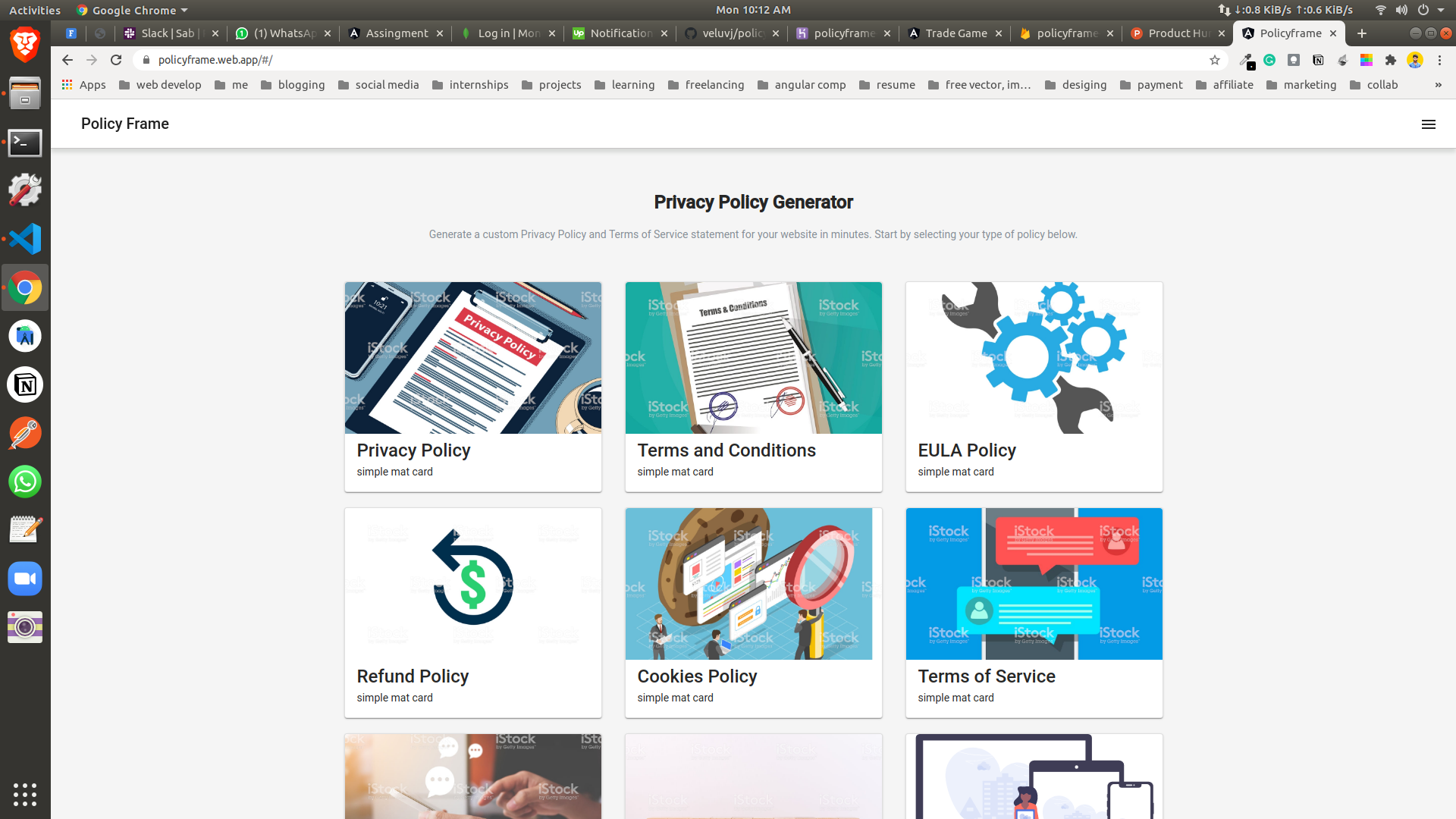The width and height of the screenshot is (1456, 819).
Task: Select the Terms of Service card
Action: click(x=1034, y=612)
